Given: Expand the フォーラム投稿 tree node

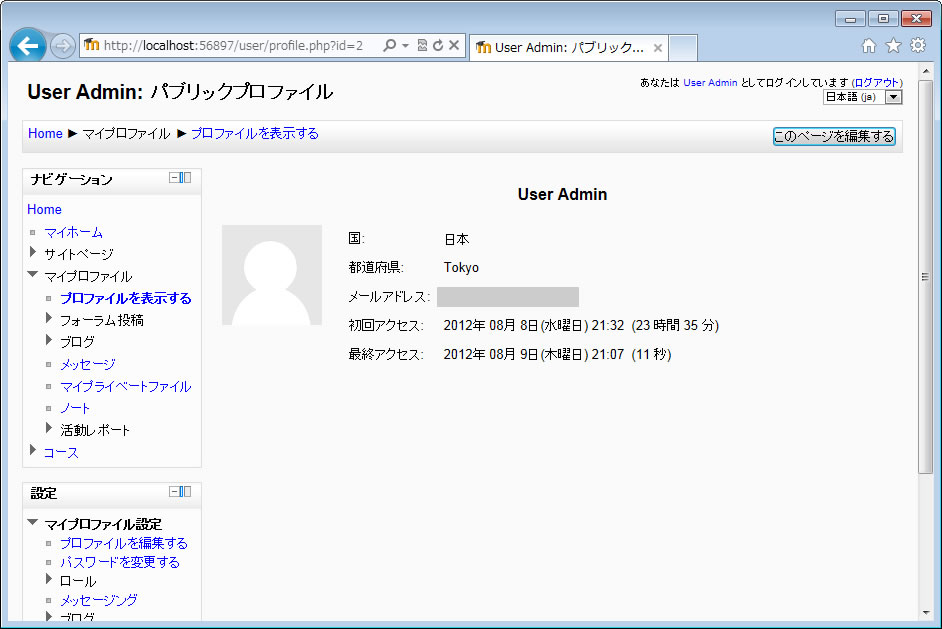Looking at the screenshot, I should pos(49,319).
